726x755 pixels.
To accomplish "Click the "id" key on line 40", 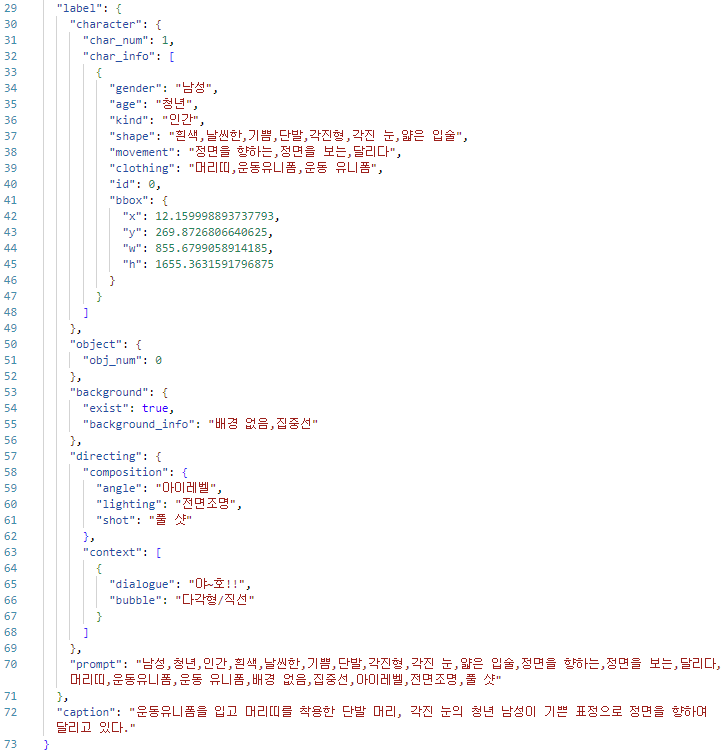I will point(122,184).
